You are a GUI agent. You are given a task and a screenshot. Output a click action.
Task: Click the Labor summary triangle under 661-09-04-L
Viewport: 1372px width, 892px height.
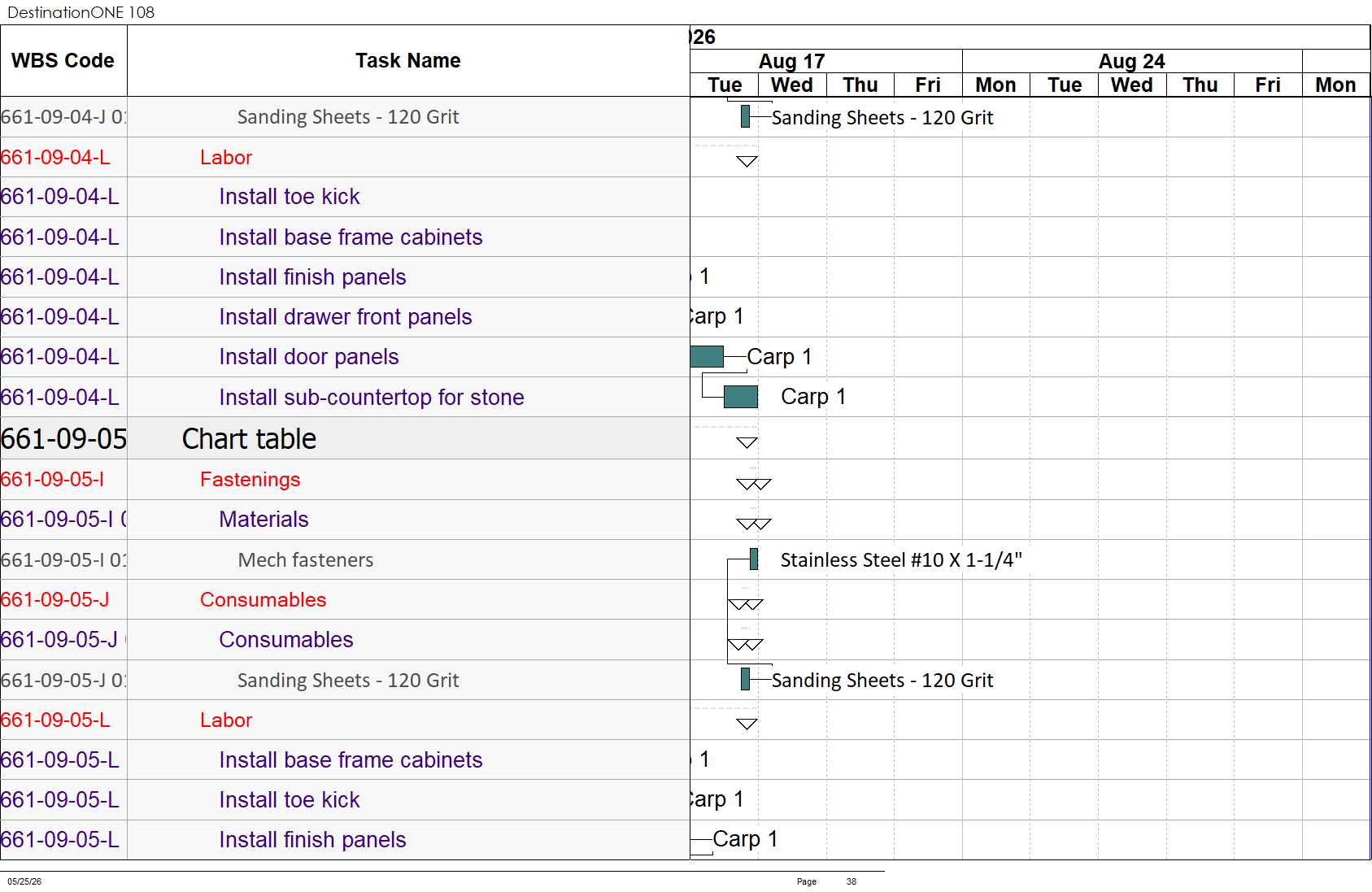747,161
